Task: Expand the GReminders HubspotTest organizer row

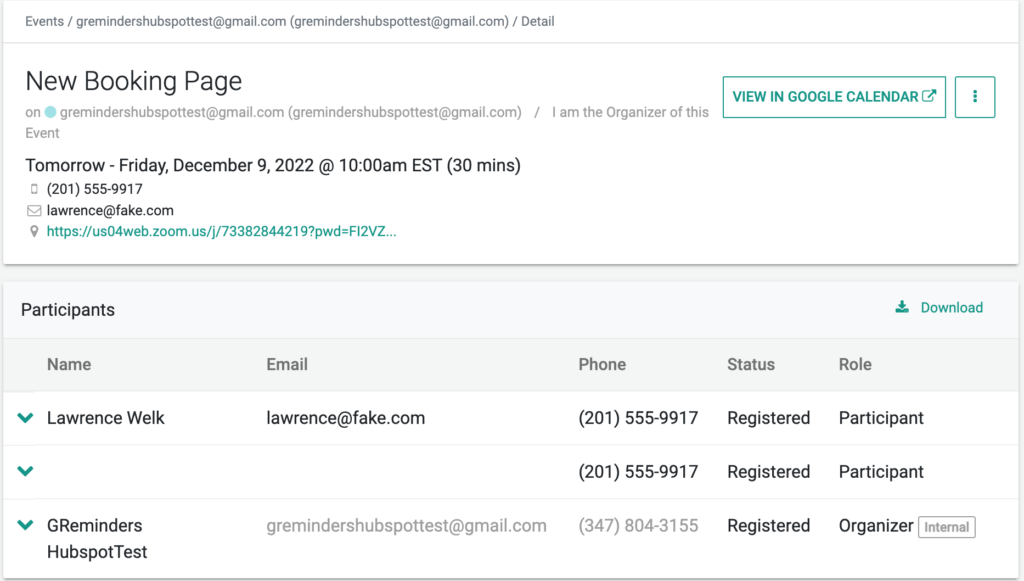Action: click(25, 525)
